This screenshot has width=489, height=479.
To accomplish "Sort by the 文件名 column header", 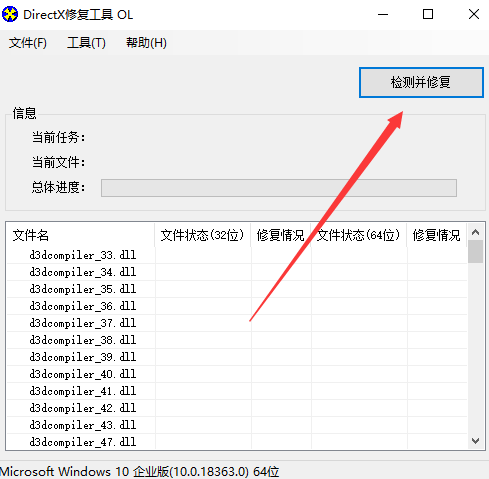I will [80, 235].
